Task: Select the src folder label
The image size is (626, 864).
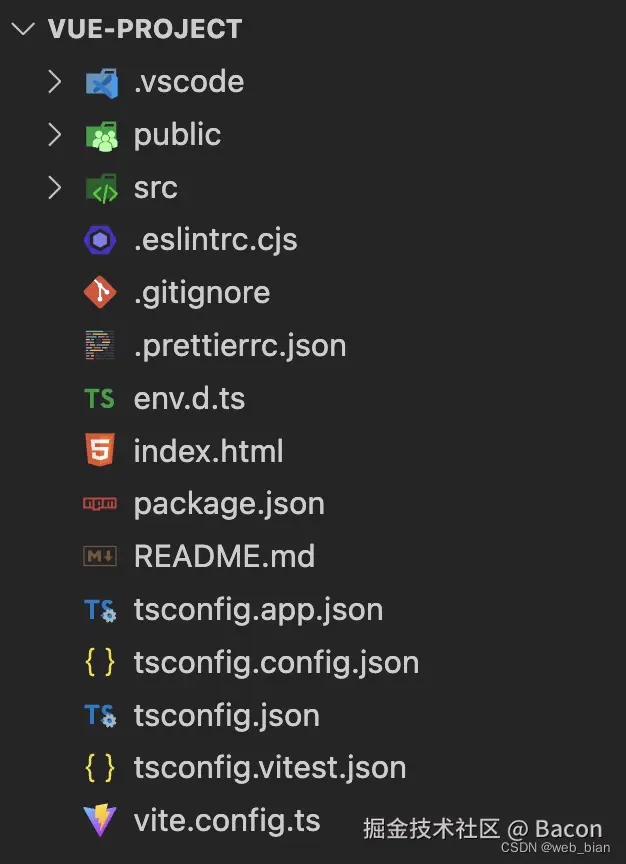Action: click(x=155, y=188)
